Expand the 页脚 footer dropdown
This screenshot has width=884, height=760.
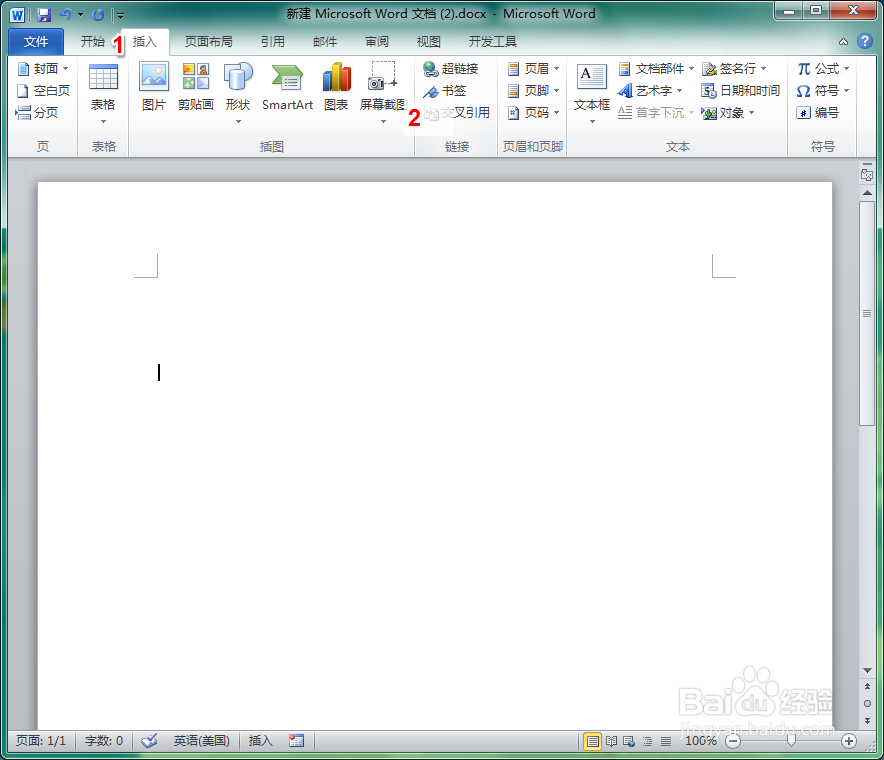coord(556,91)
